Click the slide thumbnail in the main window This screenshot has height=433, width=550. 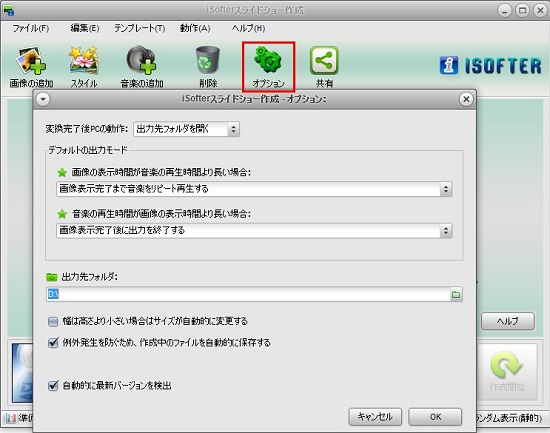click(22, 373)
